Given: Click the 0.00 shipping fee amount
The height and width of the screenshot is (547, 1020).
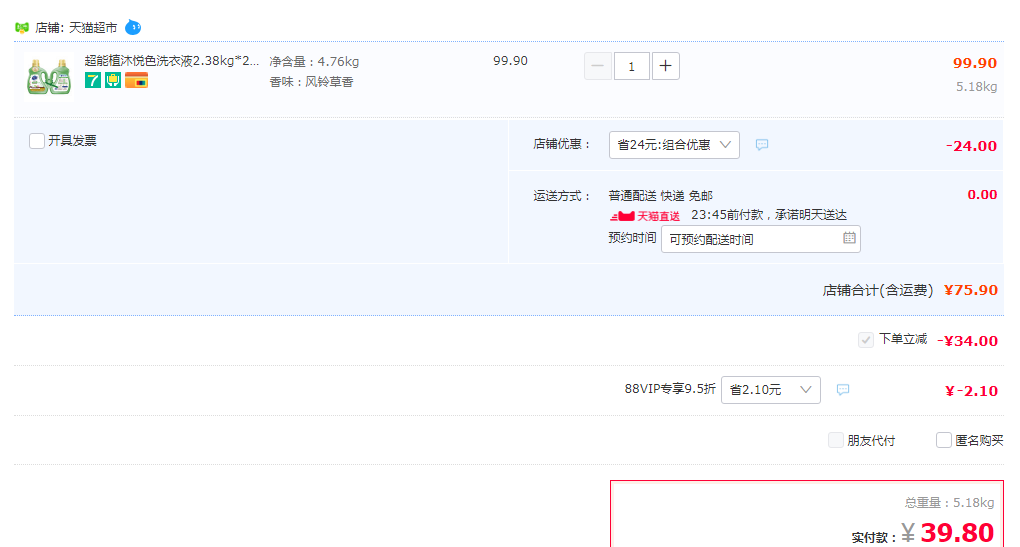Looking at the screenshot, I should click(982, 194).
